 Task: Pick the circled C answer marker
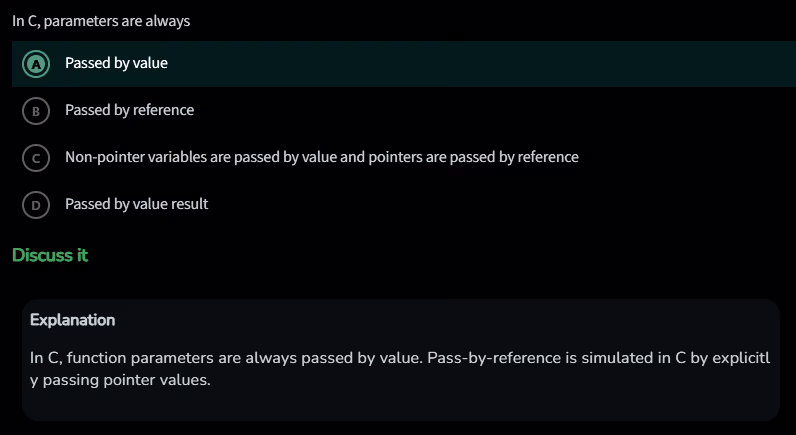[36, 158]
